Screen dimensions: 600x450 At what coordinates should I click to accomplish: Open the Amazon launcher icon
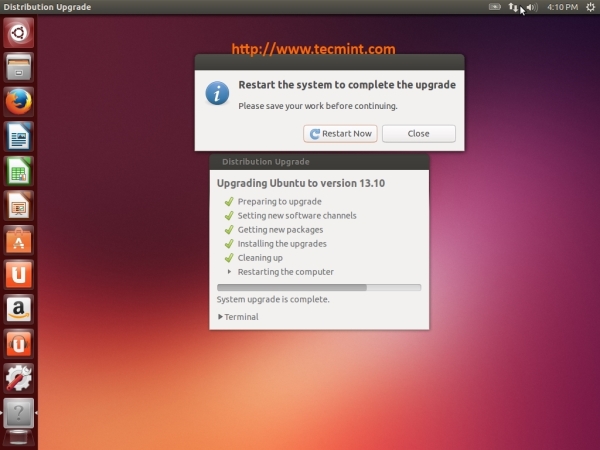click(18, 309)
